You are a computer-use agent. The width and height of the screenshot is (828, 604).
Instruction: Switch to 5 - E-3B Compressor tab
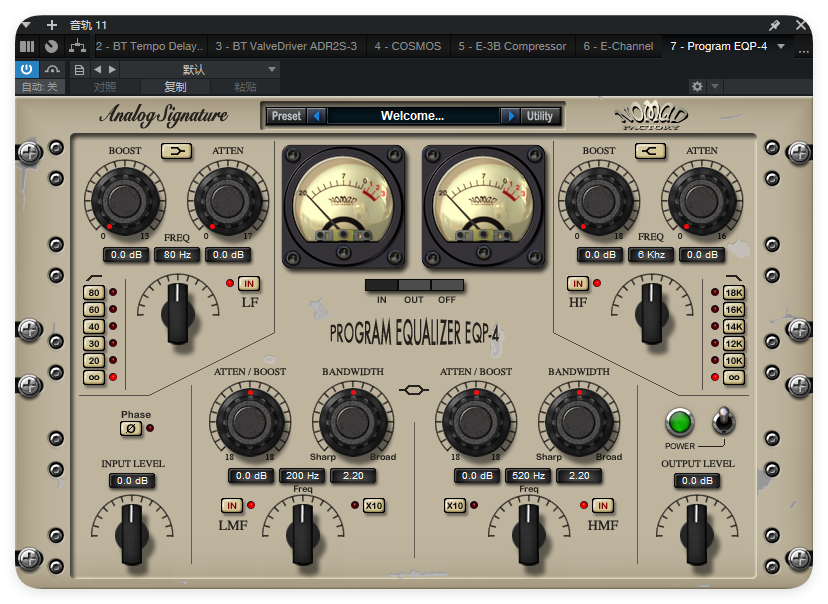512,46
